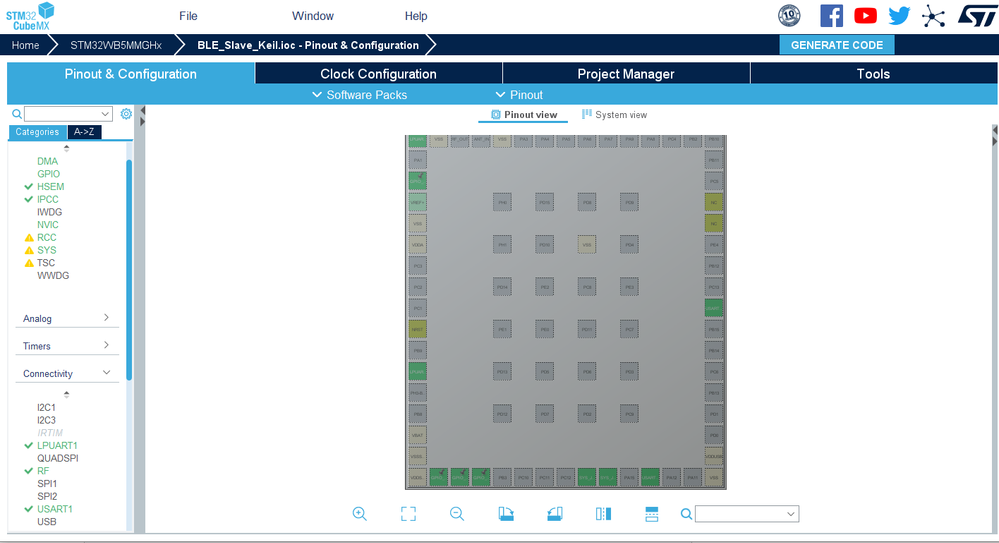999x543 pixels.
Task: Click the 10-year anniversary badge icon
Action: (x=789, y=16)
